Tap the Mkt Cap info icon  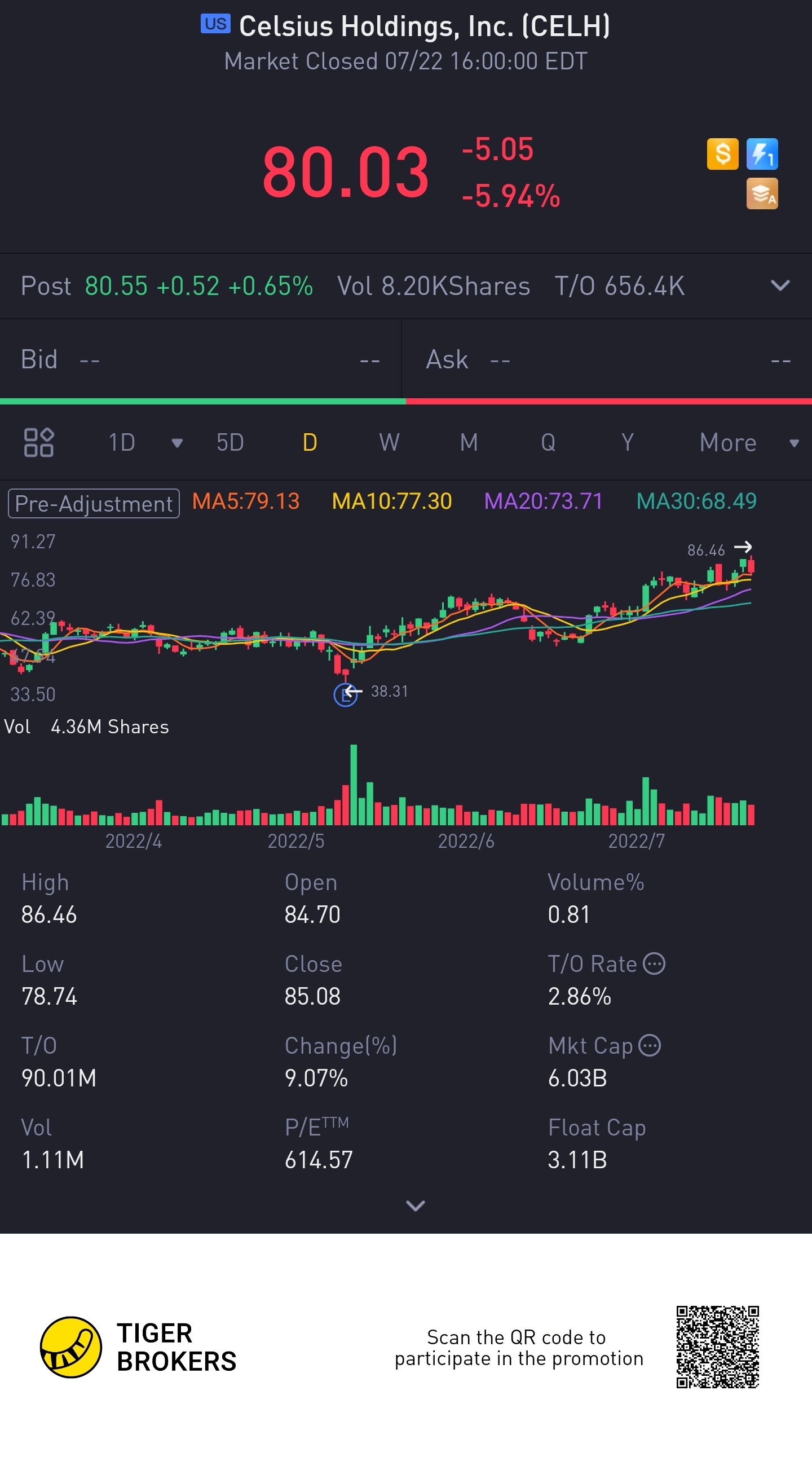point(650,1045)
